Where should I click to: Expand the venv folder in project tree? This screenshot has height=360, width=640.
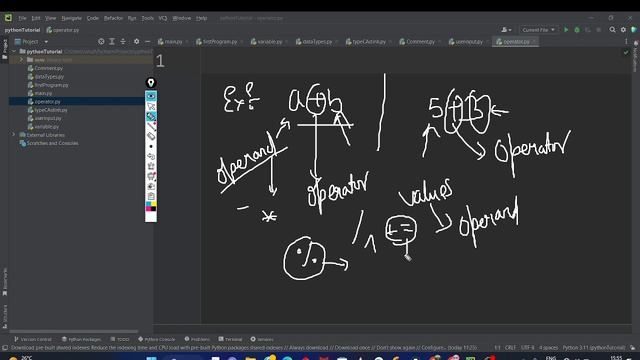(x=21, y=60)
